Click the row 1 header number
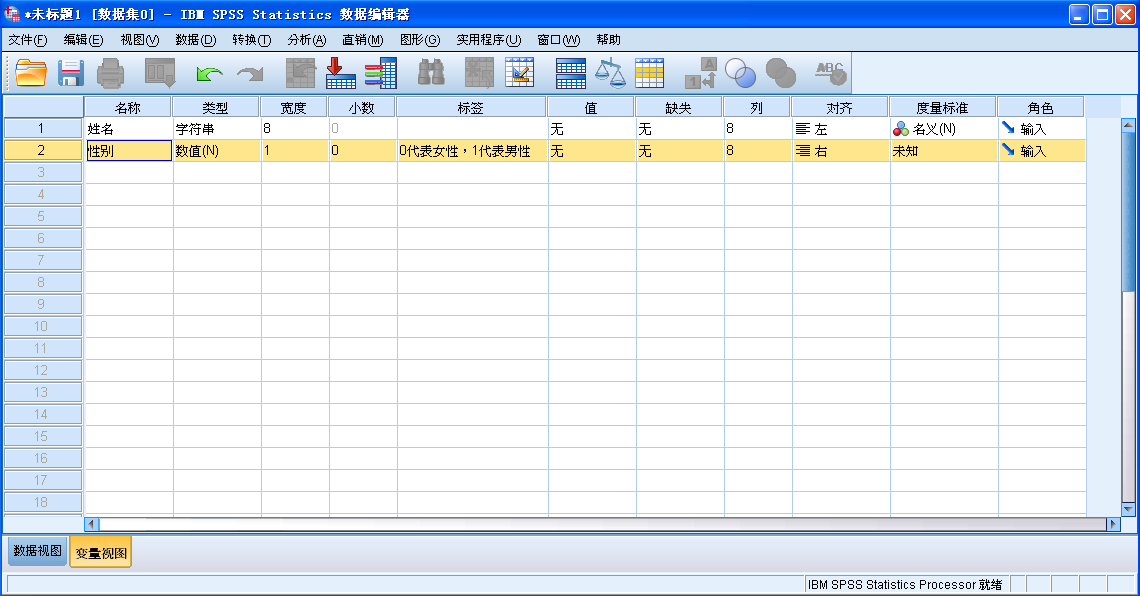Viewport: 1140px width, 596px height. point(42,129)
